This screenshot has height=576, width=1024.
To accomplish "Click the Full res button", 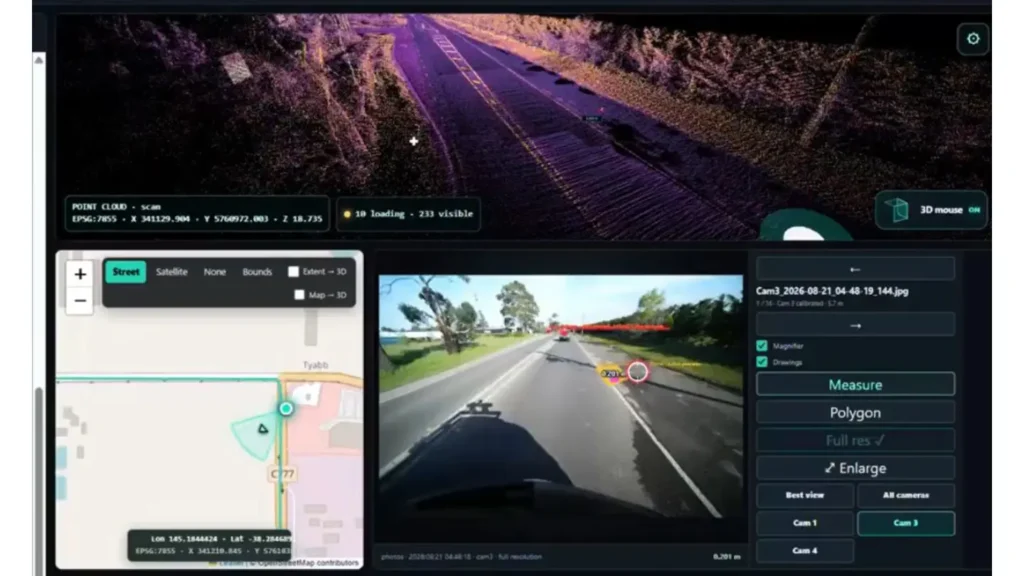I will coord(856,441).
